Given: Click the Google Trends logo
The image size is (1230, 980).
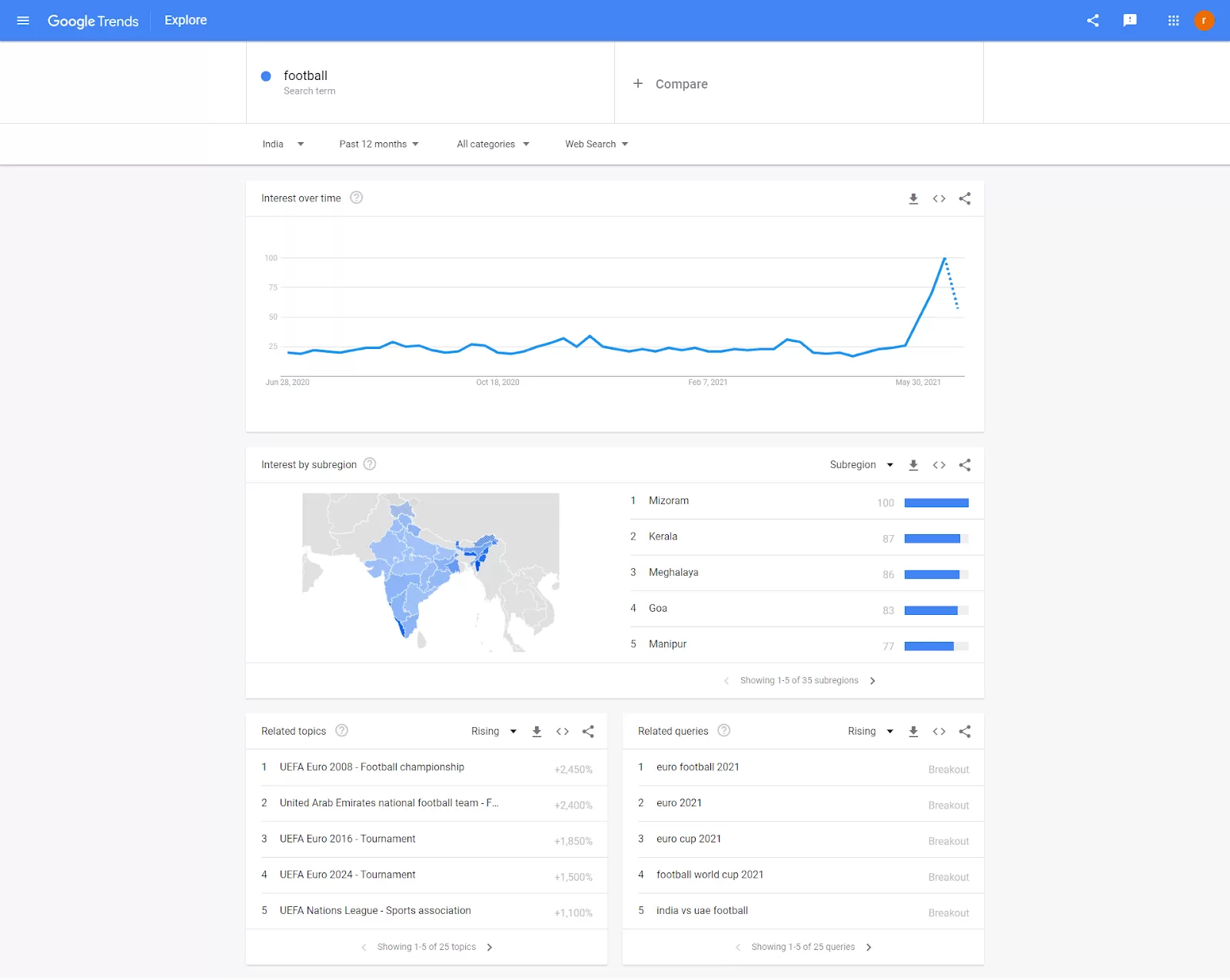Looking at the screenshot, I should point(93,21).
